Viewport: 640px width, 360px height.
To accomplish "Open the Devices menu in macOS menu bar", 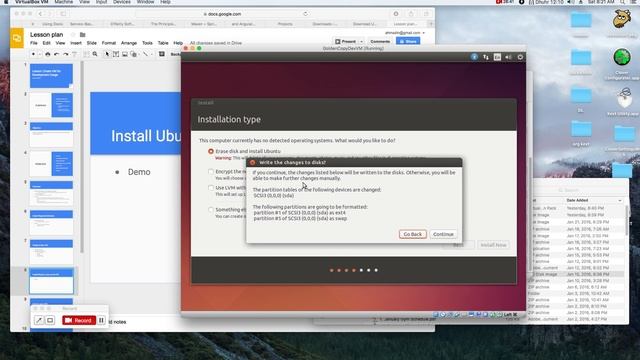I will [x=122, y=2].
